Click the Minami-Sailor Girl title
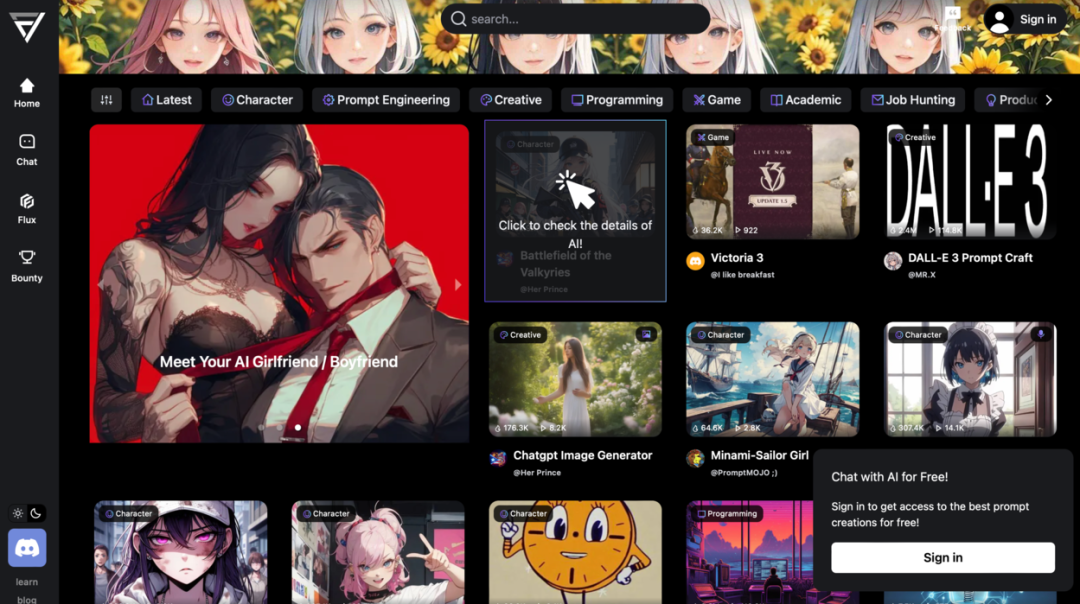 [759, 455]
